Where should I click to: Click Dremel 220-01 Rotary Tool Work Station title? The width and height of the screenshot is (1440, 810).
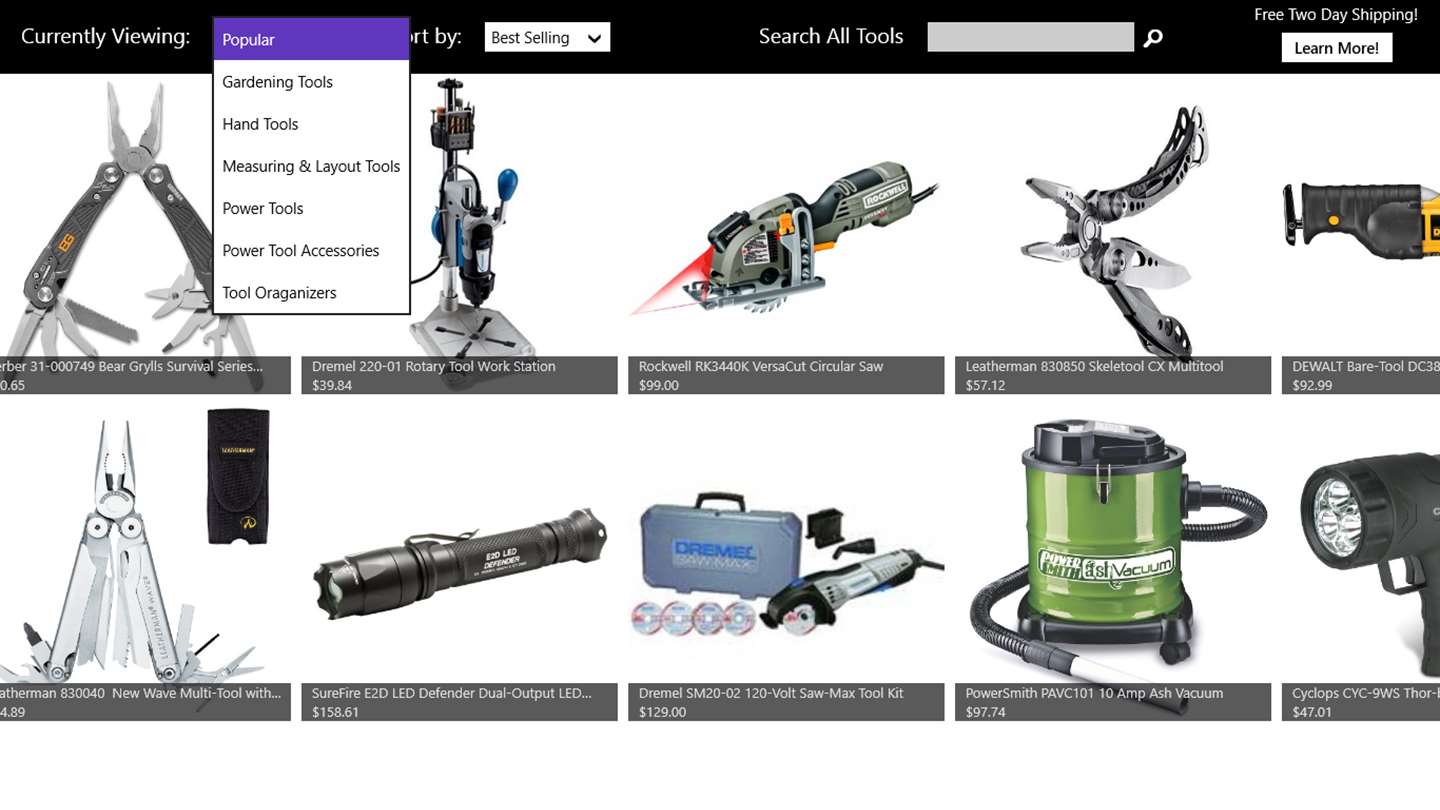tap(433, 366)
